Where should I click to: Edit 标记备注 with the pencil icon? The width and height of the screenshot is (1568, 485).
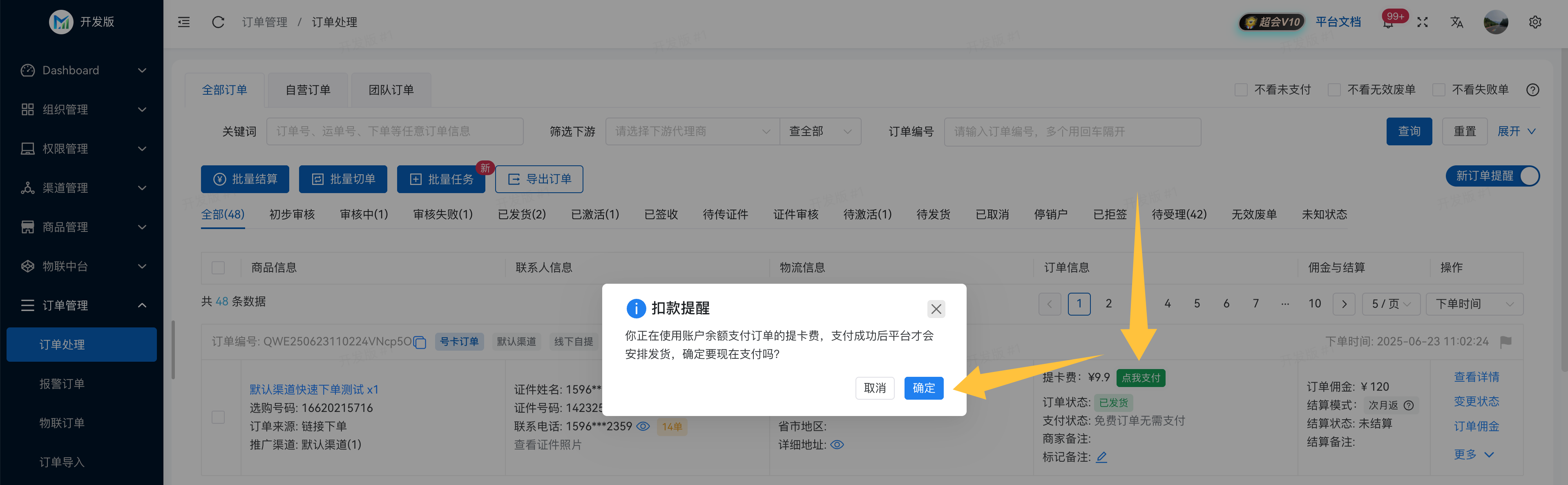tap(1102, 457)
